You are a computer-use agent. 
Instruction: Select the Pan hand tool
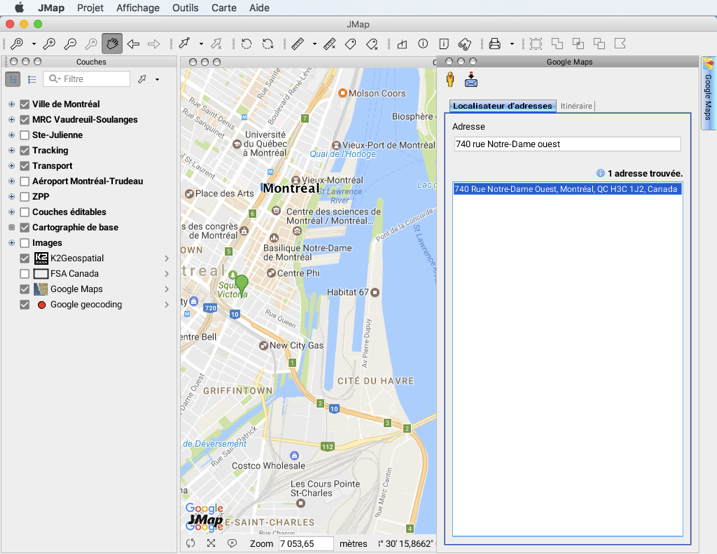(x=111, y=44)
